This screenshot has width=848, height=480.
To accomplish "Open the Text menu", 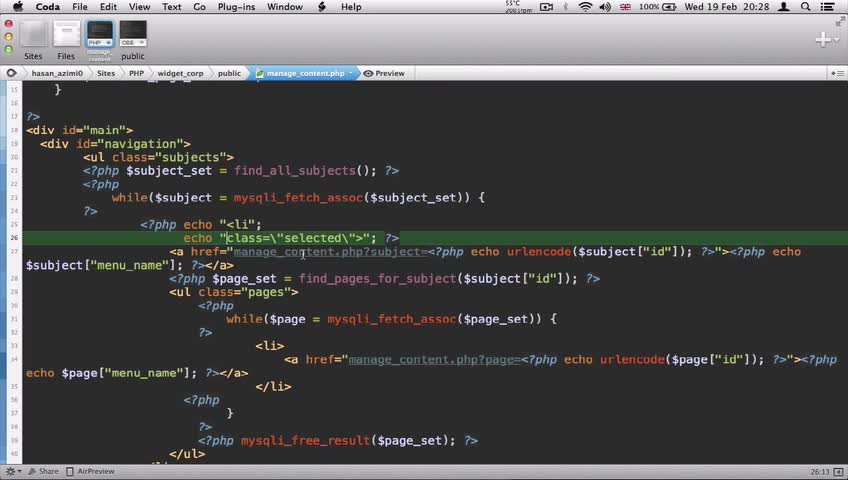I will pos(171,7).
